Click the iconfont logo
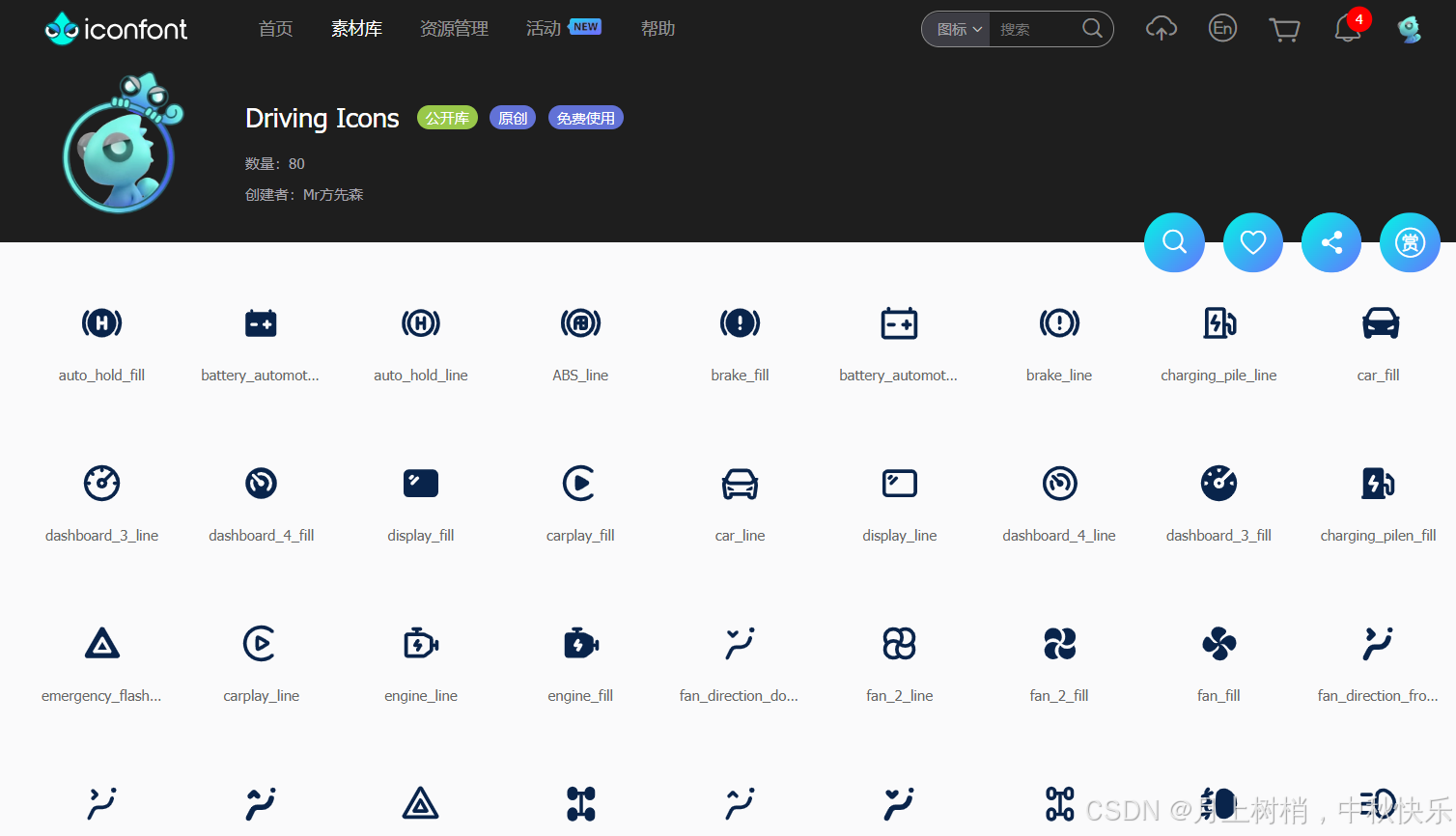The height and width of the screenshot is (836, 1456). pos(116,29)
